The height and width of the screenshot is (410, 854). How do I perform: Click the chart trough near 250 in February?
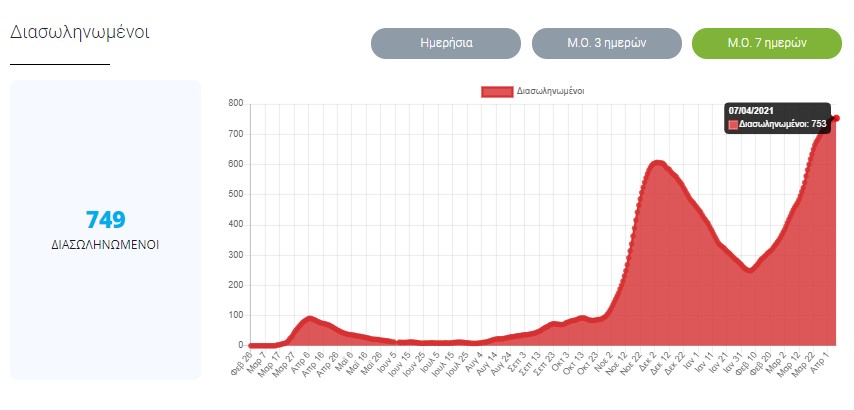[749, 269]
